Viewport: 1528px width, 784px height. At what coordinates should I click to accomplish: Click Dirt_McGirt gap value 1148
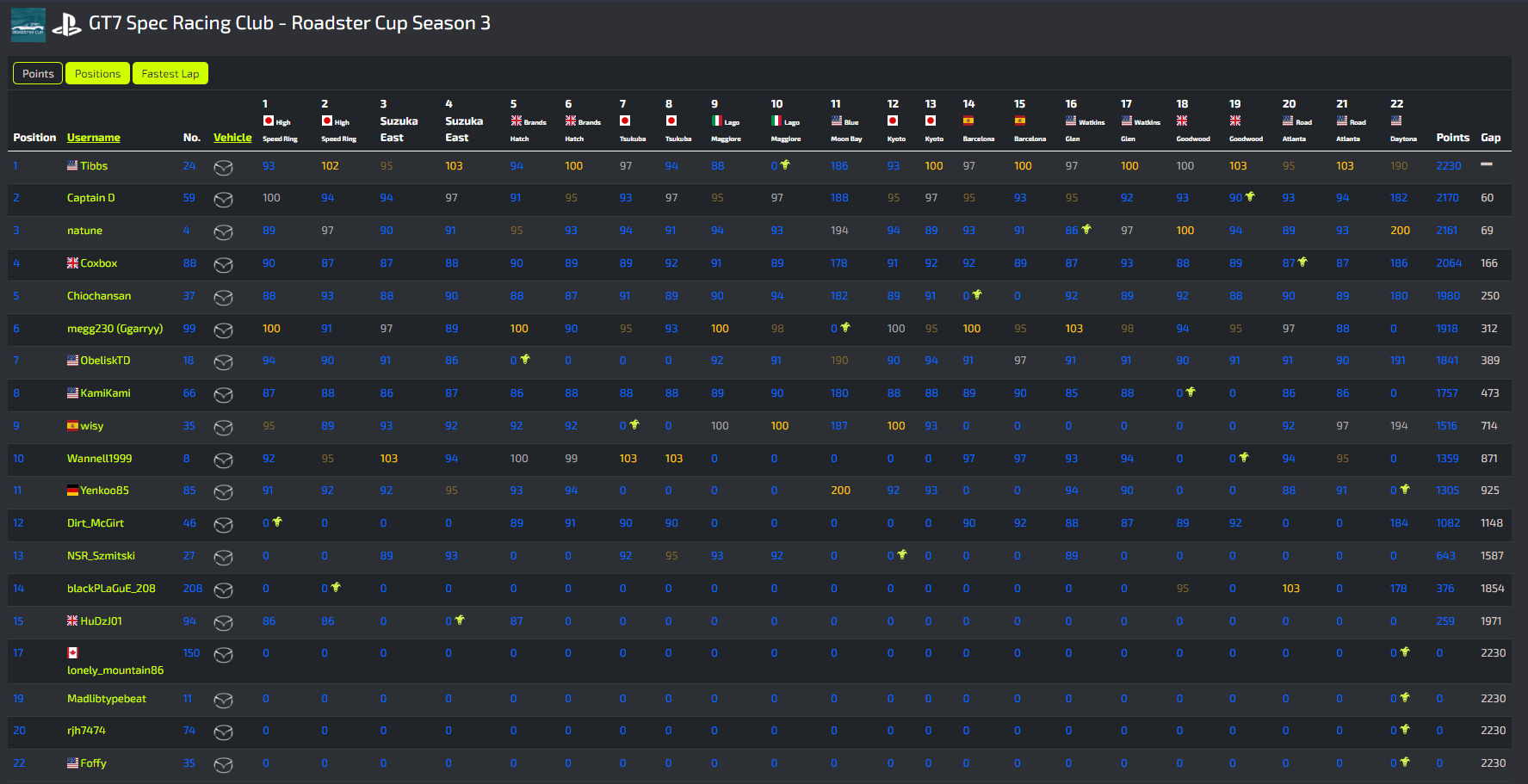pyautogui.click(x=1492, y=523)
